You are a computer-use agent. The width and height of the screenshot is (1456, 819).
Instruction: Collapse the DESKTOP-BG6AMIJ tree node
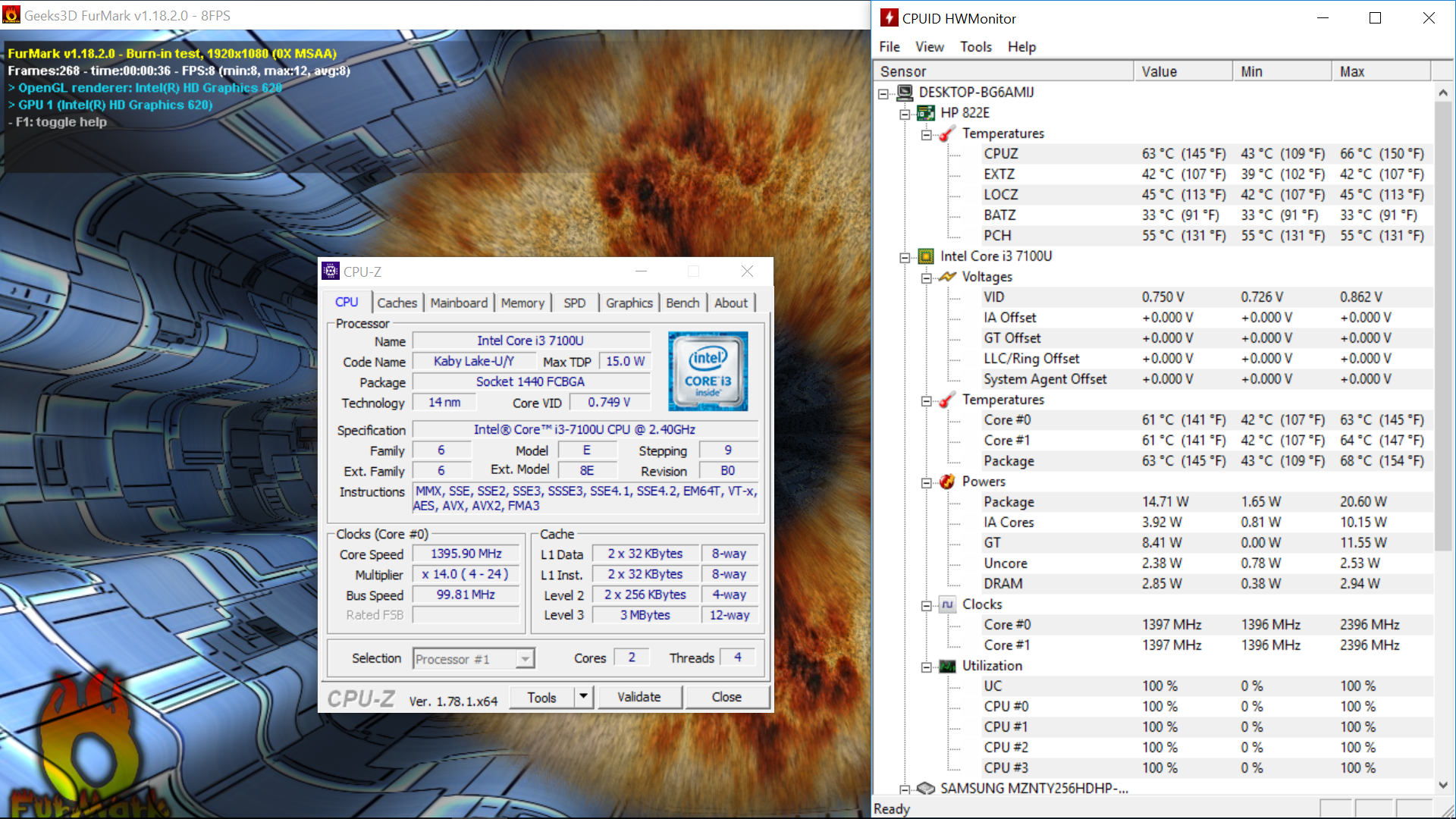[883, 94]
